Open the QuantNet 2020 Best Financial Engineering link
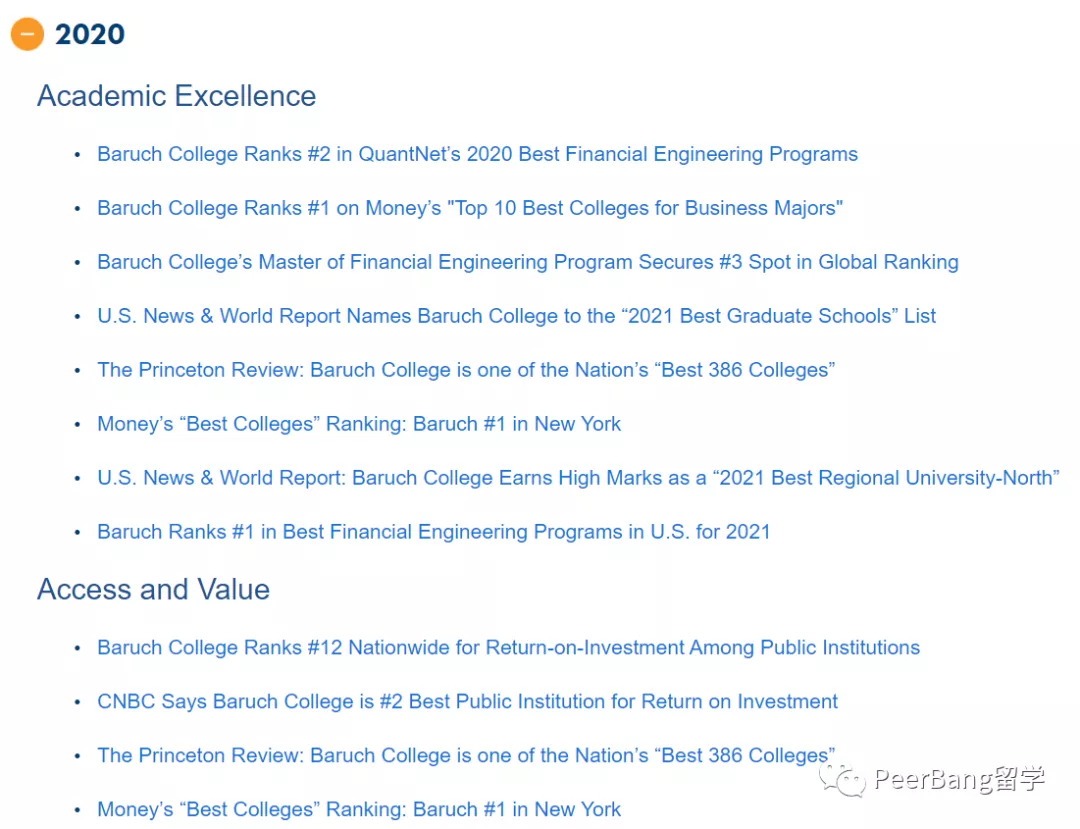Screen dimensions: 1080x829 477,154
